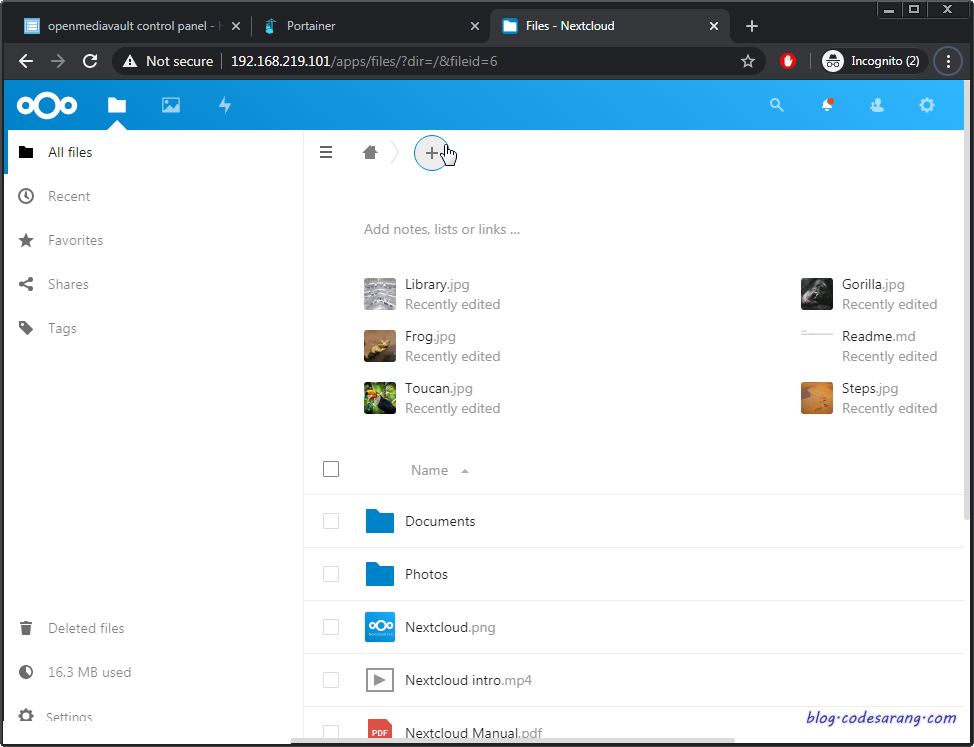The height and width of the screenshot is (747, 974).
Task: Open recent file Toucan.jpg
Action: pos(439,389)
